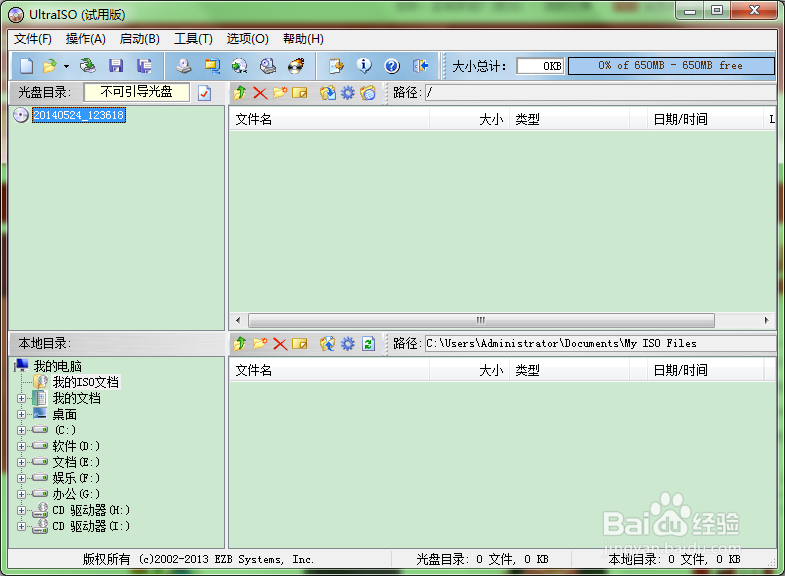The image size is (785, 576).
Task: Click the Compress ISO disc-drive icon
Action: [268, 66]
